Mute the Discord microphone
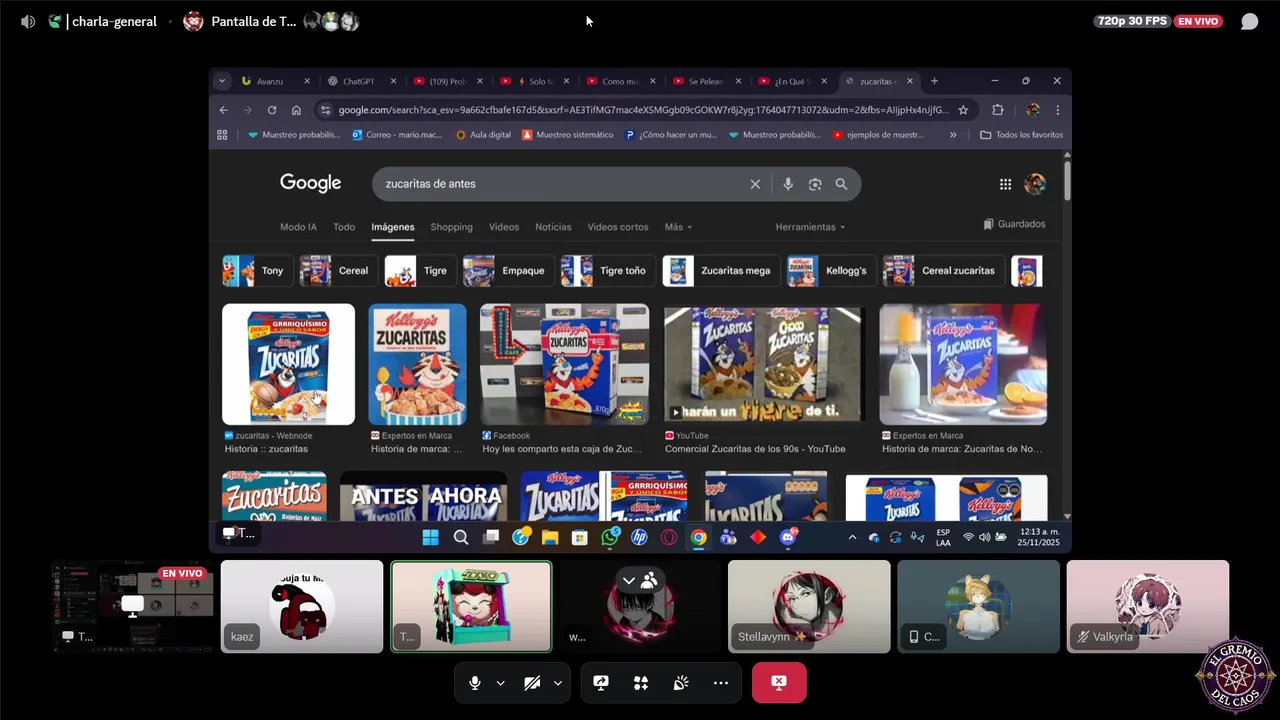Screen dimensions: 1280x720 pyautogui.click(x=475, y=683)
